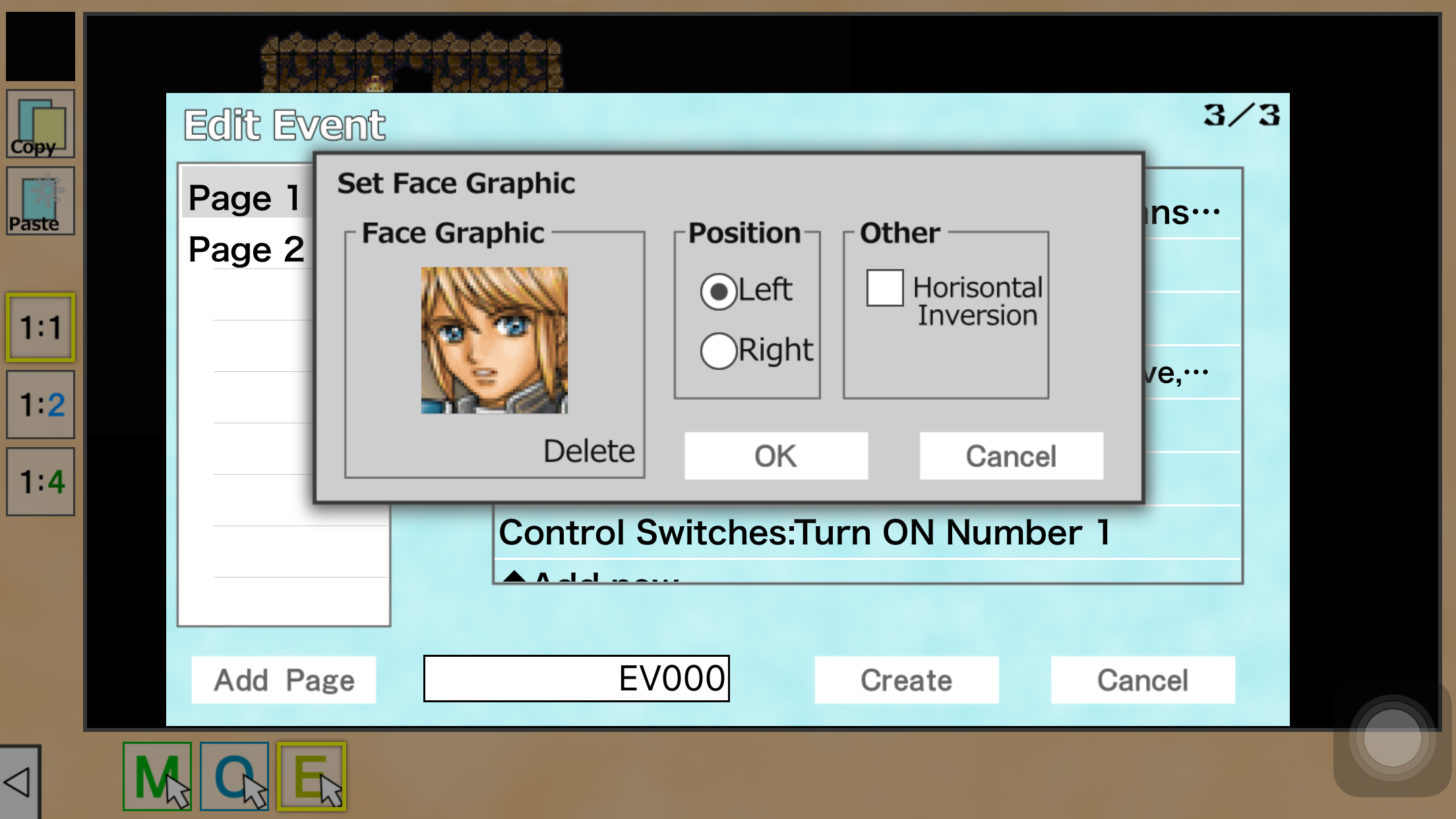The image size is (1456, 819).
Task: Click the Paste tool icon
Action: tap(40, 201)
